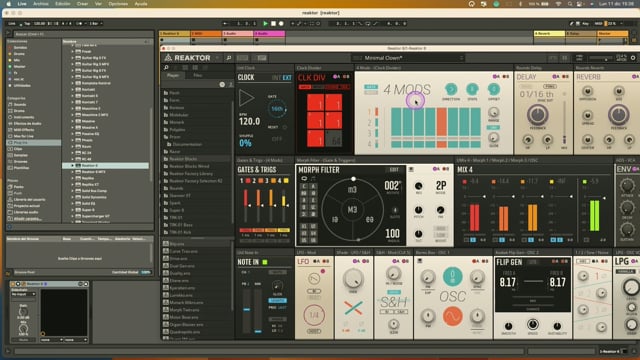This screenshot has height=360, width=640.
Task: Click the crossfade X icon in XFade block
Action: [x=353, y=309]
